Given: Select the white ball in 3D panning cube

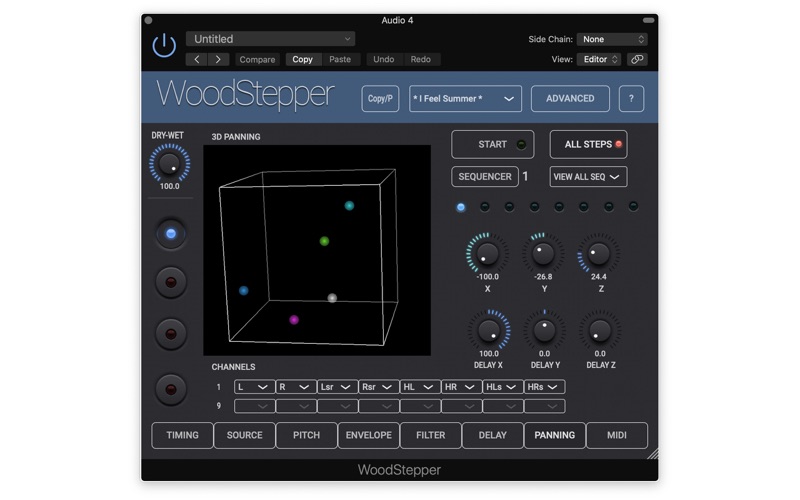Looking at the screenshot, I should (x=332, y=298).
